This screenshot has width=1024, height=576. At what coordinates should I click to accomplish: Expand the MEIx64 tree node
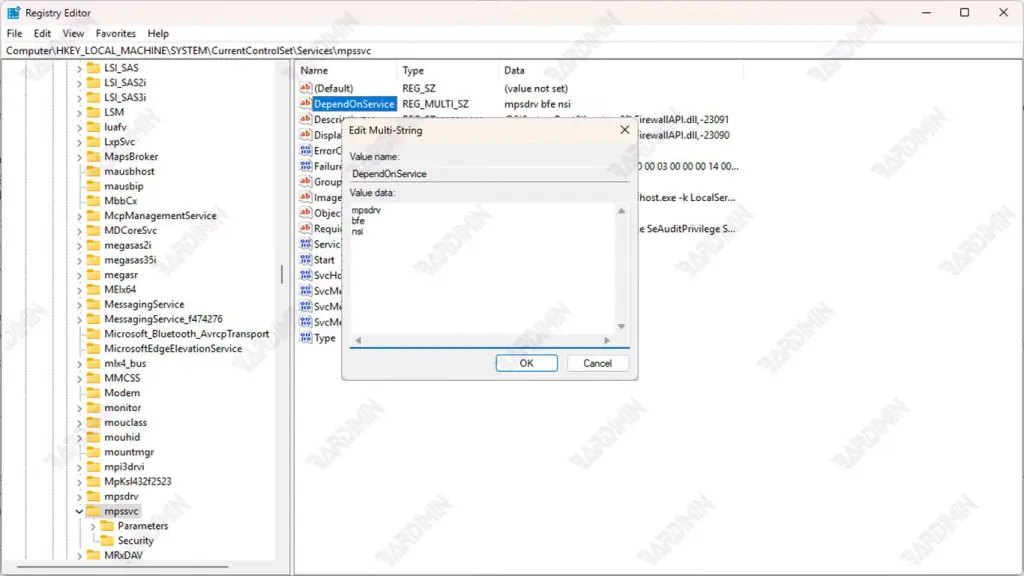(79, 289)
